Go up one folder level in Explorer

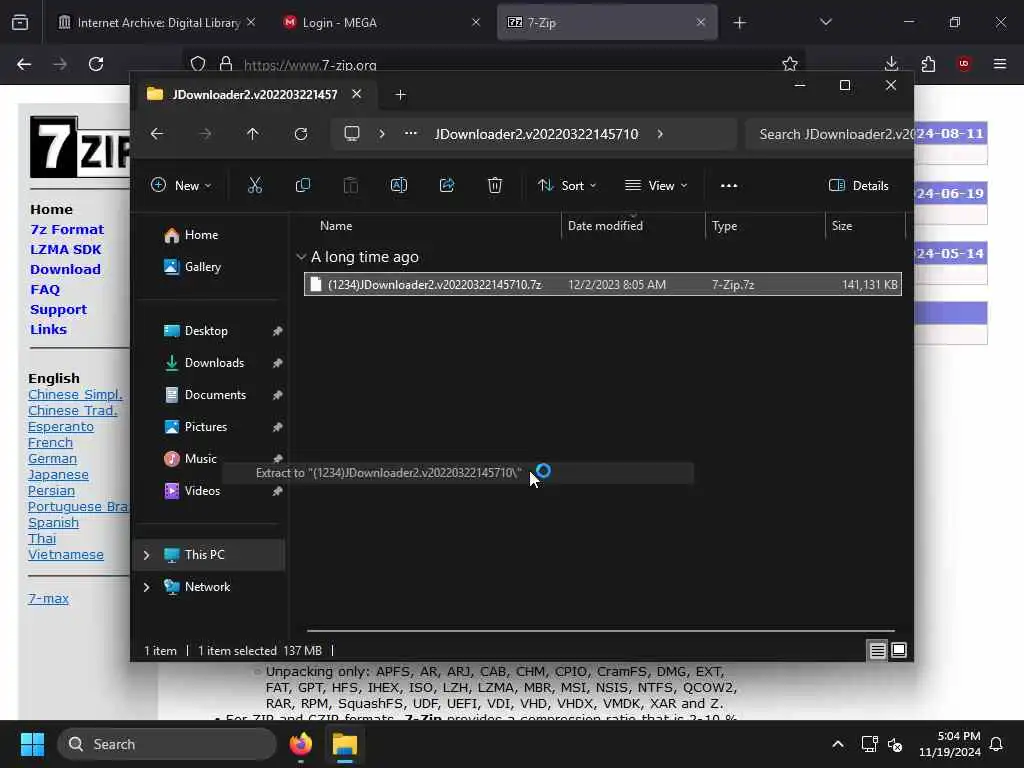point(253,134)
